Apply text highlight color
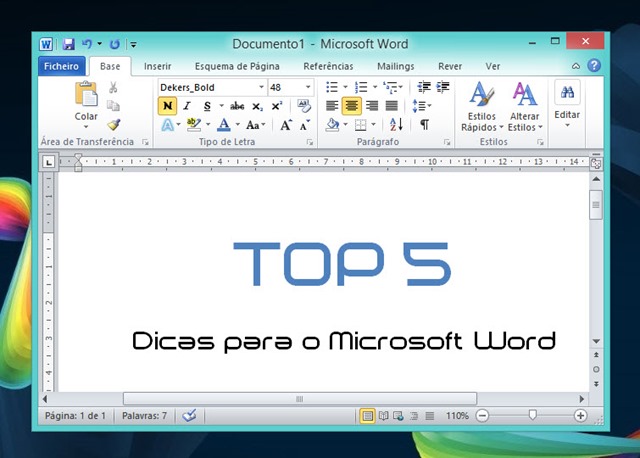 click(x=193, y=125)
